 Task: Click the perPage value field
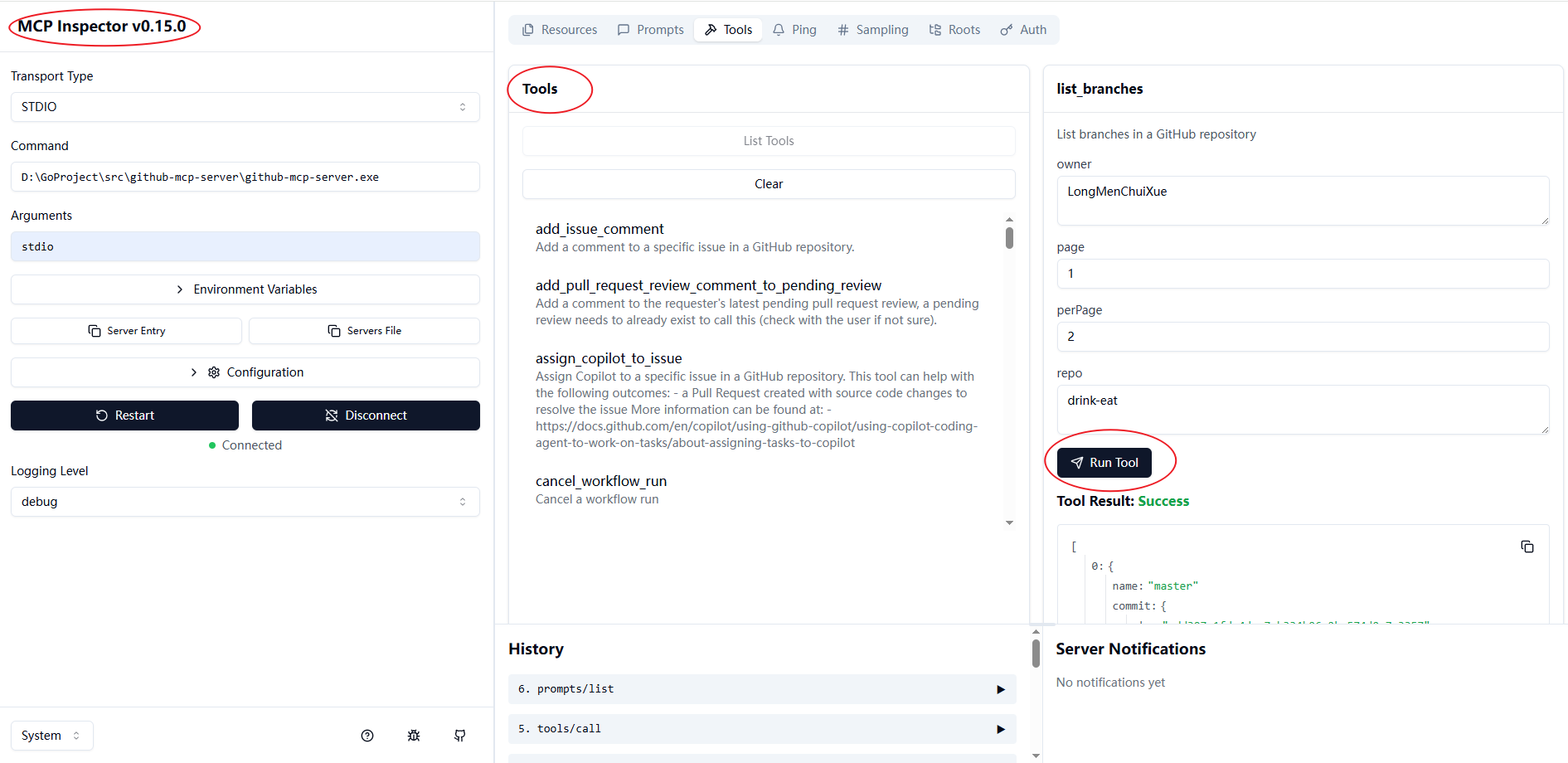pyautogui.click(x=1303, y=337)
